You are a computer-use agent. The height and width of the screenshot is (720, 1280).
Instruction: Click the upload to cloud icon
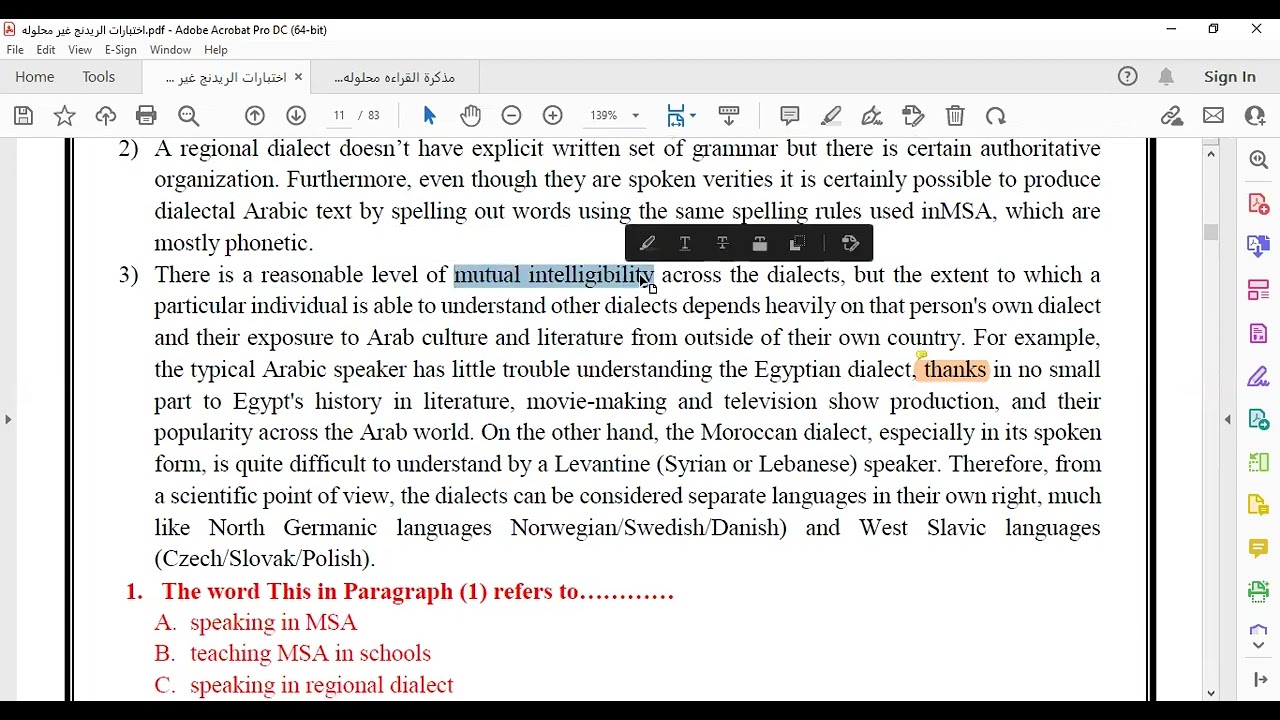coord(105,116)
